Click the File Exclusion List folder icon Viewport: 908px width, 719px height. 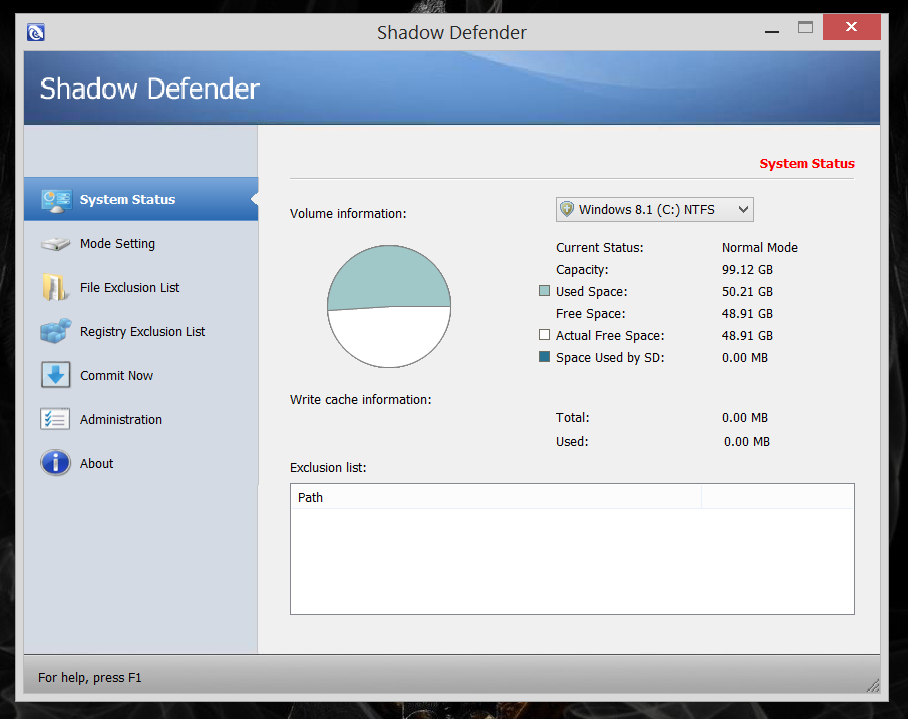click(54, 287)
